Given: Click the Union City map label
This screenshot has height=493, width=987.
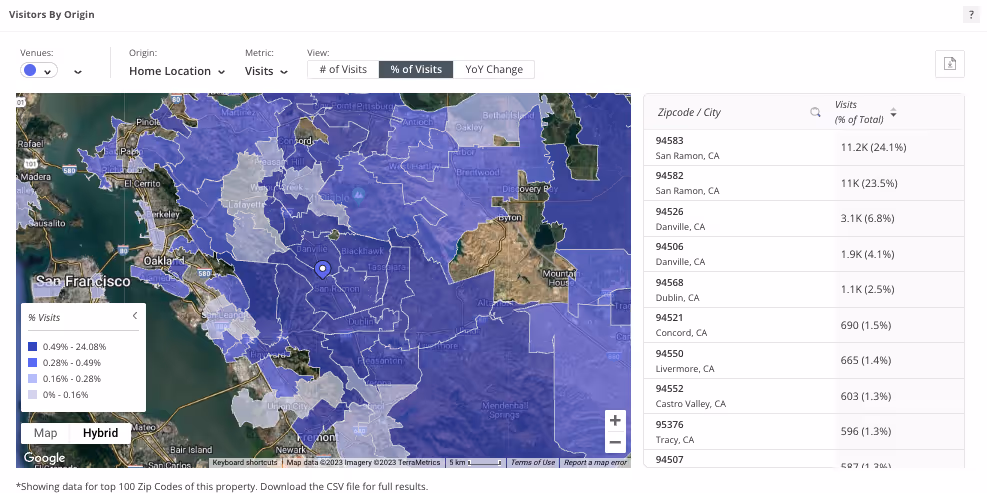Looking at the screenshot, I should click(x=288, y=406).
